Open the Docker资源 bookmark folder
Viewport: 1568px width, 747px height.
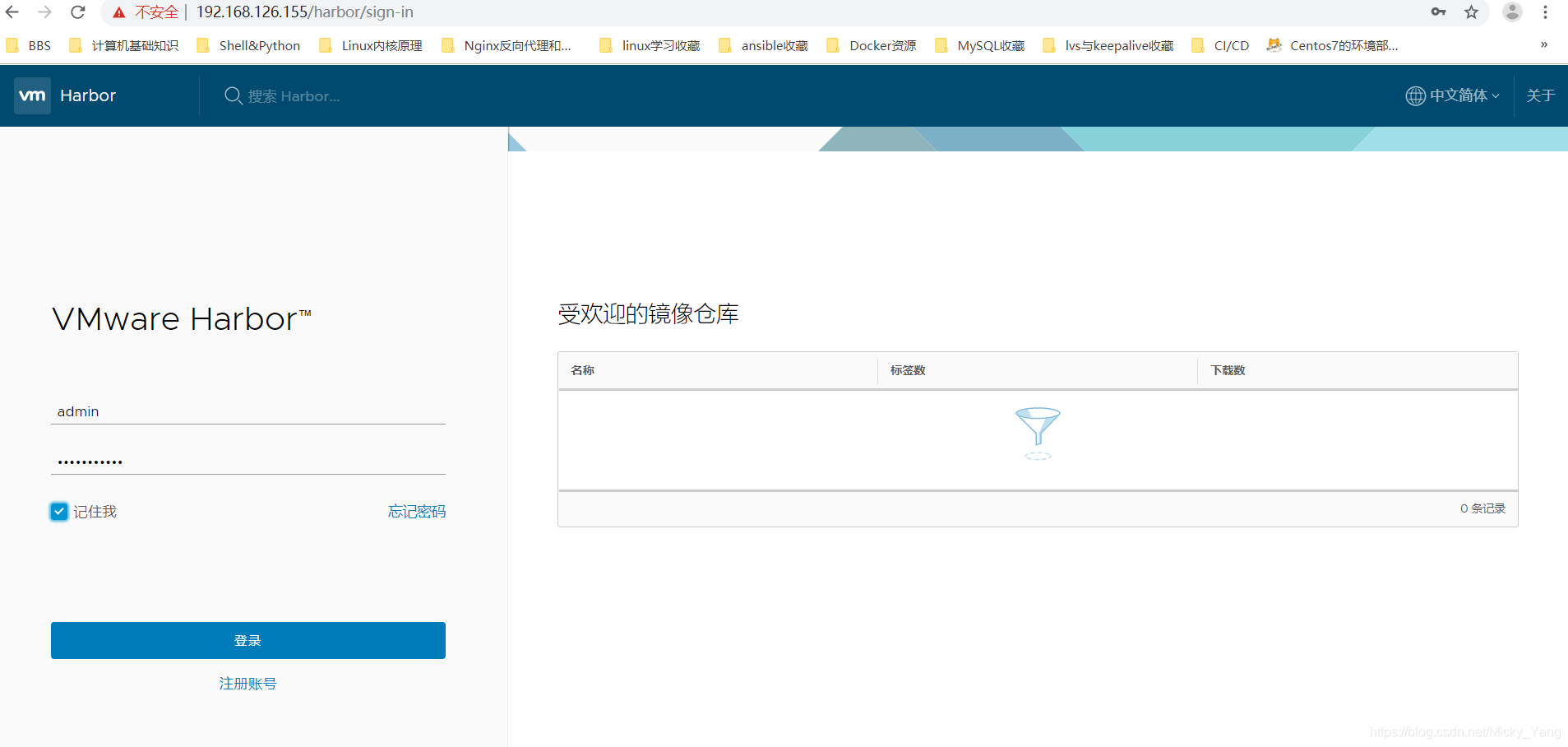[872, 45]
